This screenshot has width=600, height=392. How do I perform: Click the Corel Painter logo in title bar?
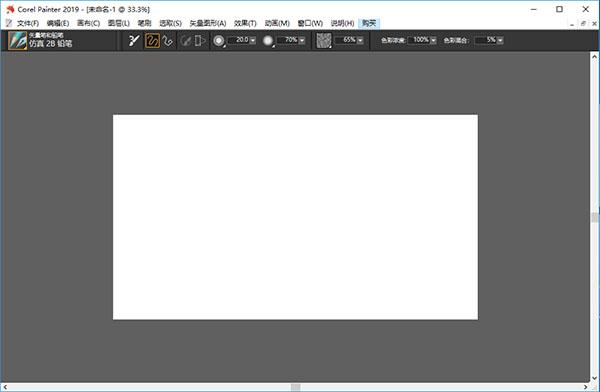(x=10, y=9)
